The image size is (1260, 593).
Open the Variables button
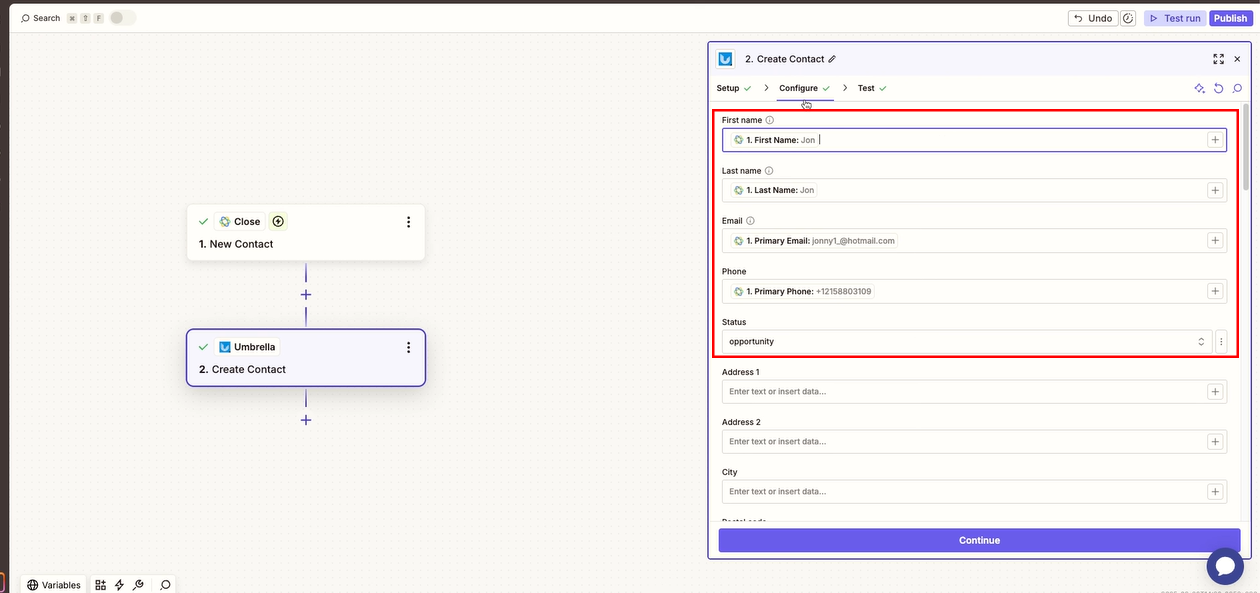click(54, 585)
